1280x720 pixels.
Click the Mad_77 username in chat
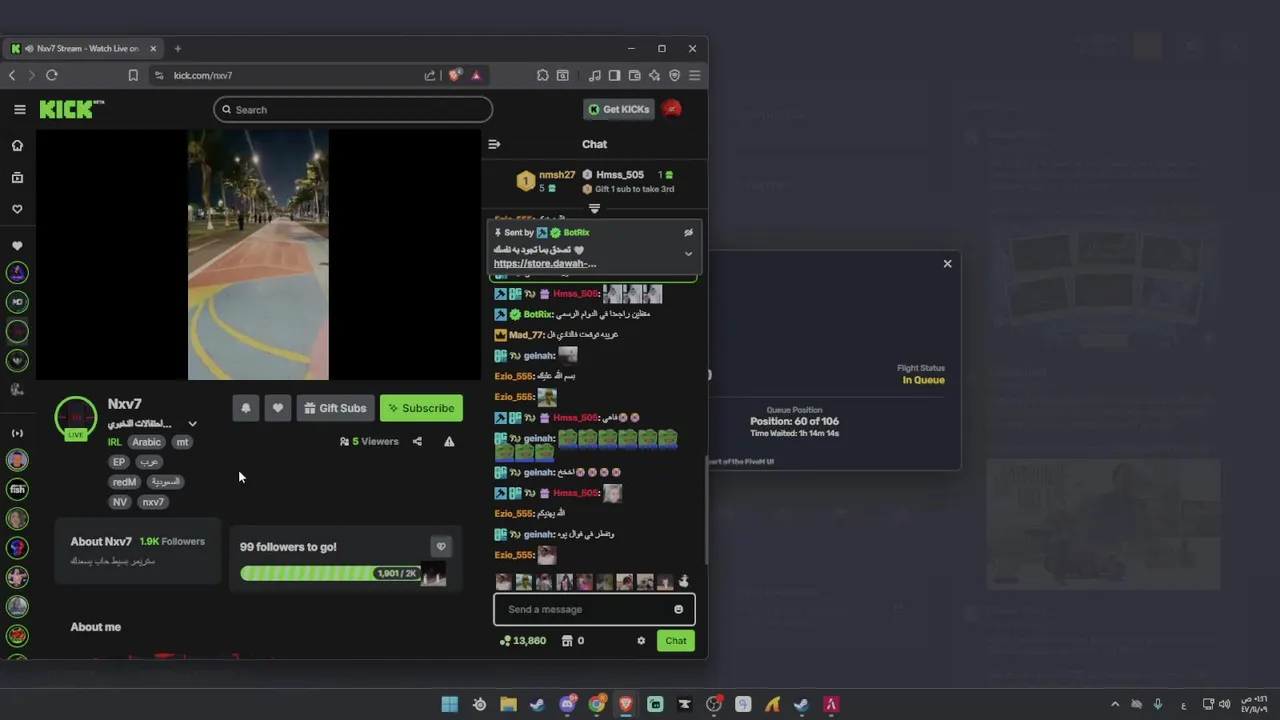pyautogui.click(x=527, y=335)
